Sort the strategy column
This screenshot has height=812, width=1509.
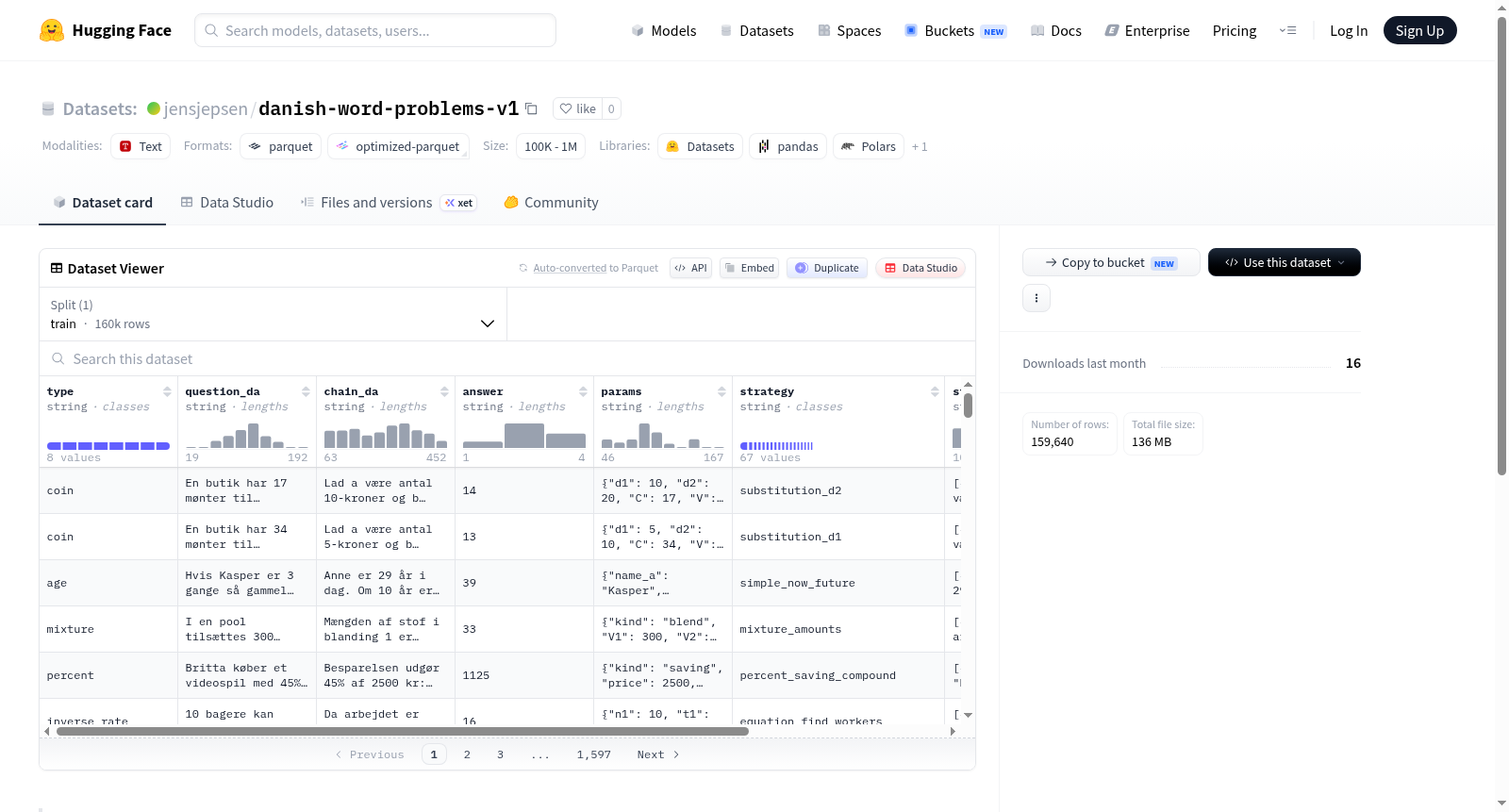click(935, 391)
